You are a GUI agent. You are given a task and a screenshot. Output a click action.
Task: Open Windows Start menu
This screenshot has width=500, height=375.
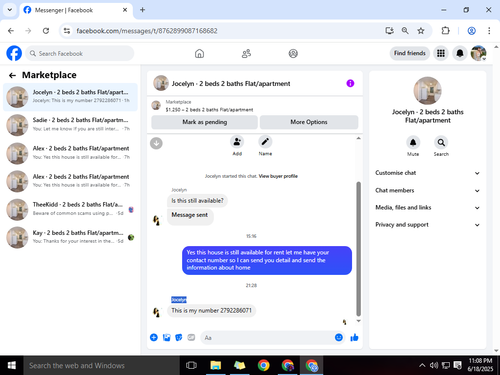[x=11, y=365]
